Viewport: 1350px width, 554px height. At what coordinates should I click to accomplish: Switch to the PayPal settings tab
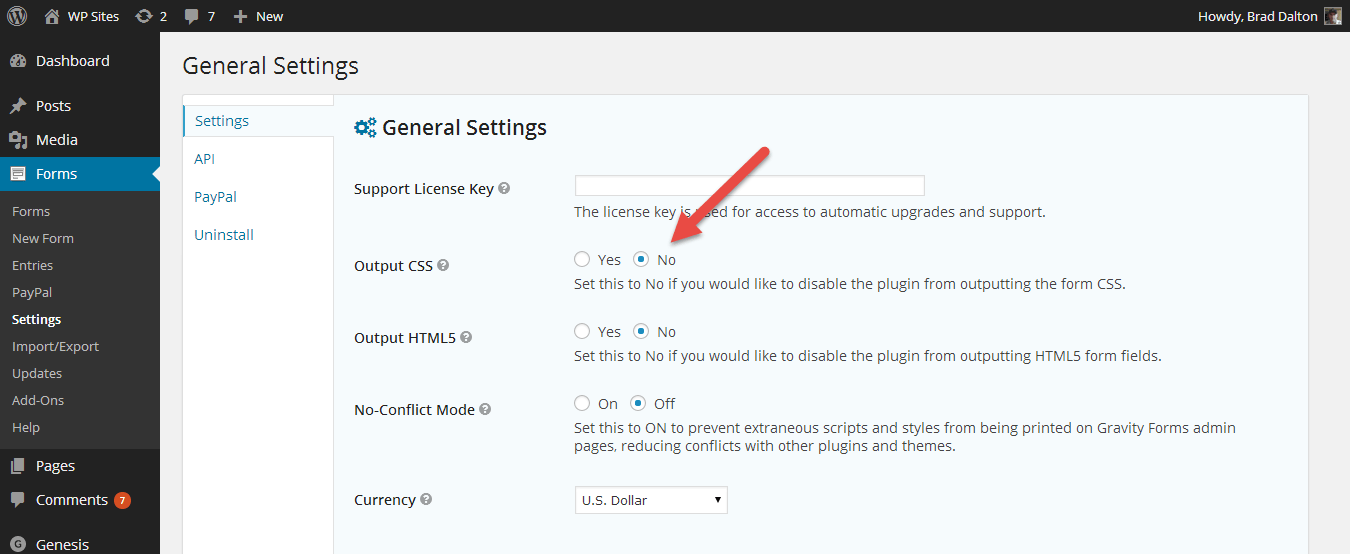tap(215, 197)
